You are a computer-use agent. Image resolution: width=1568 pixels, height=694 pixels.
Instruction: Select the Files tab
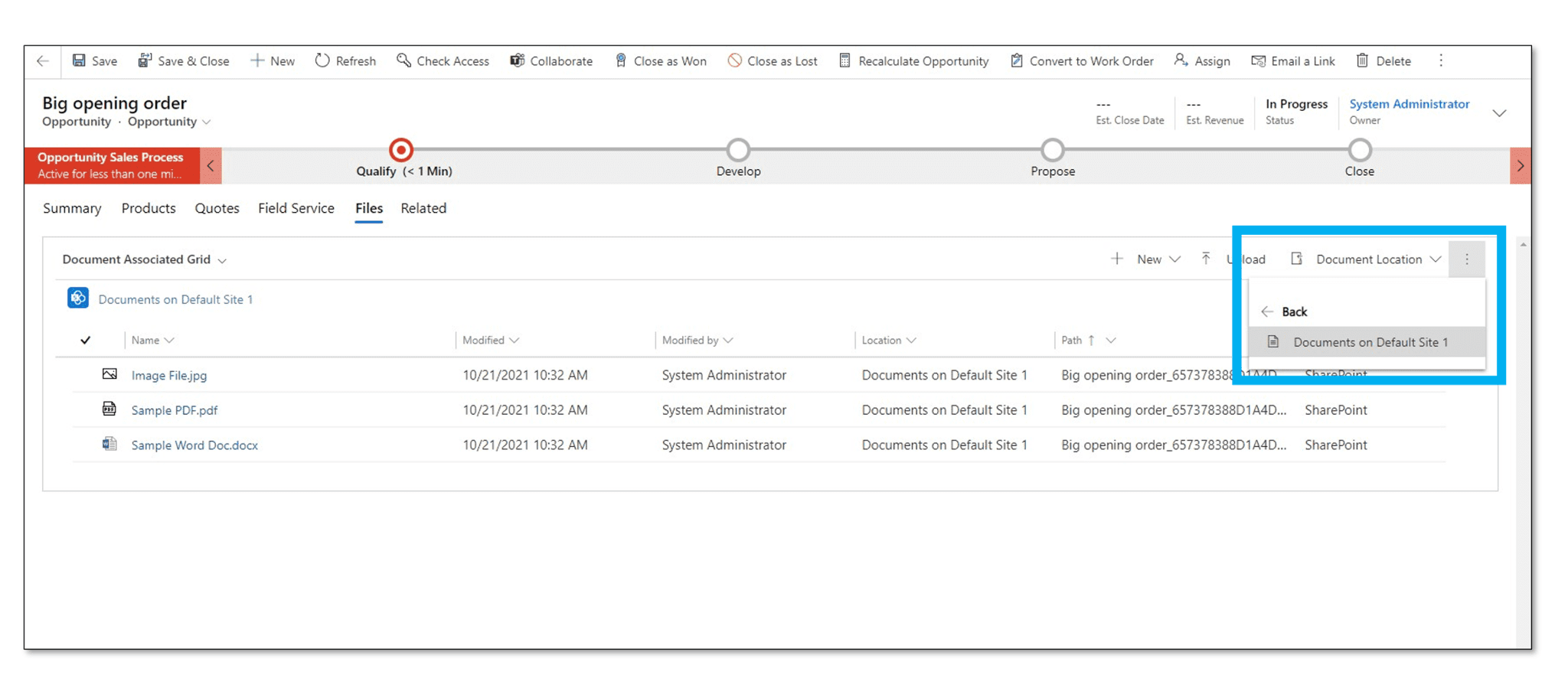(x=369, y=208)
